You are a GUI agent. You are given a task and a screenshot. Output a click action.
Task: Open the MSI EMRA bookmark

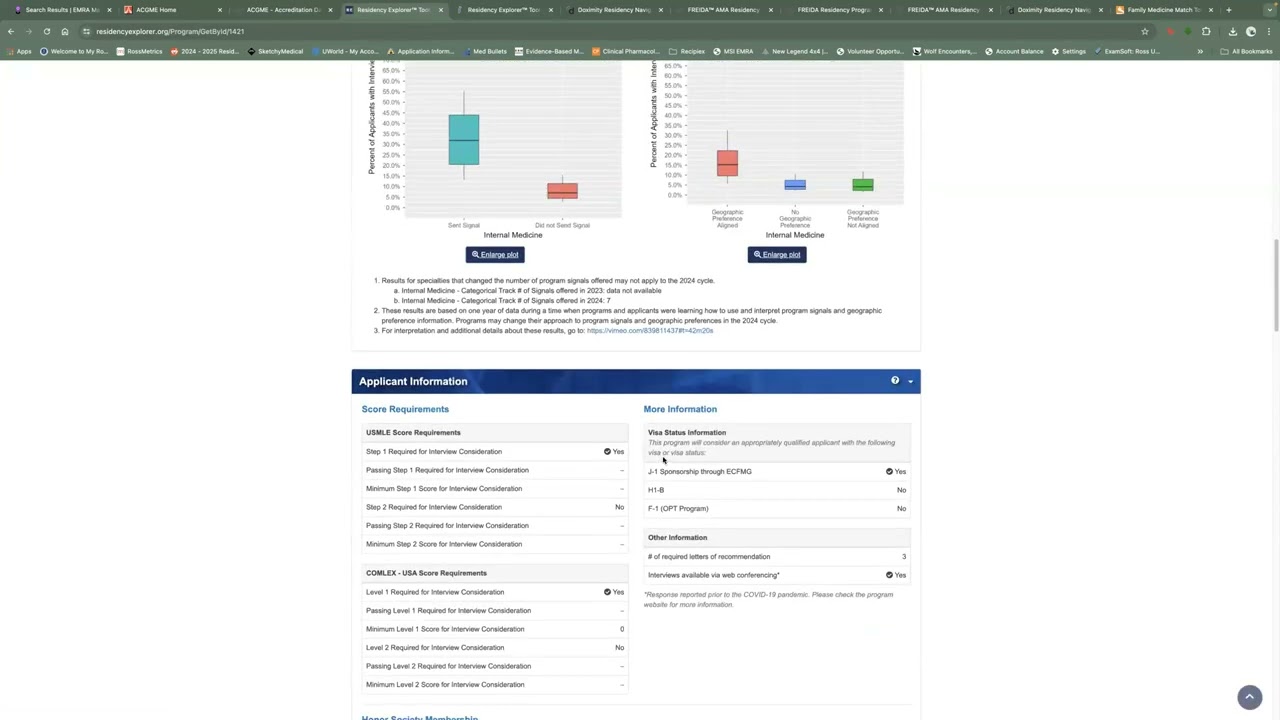pyautogui.click(x=734, y=51)
